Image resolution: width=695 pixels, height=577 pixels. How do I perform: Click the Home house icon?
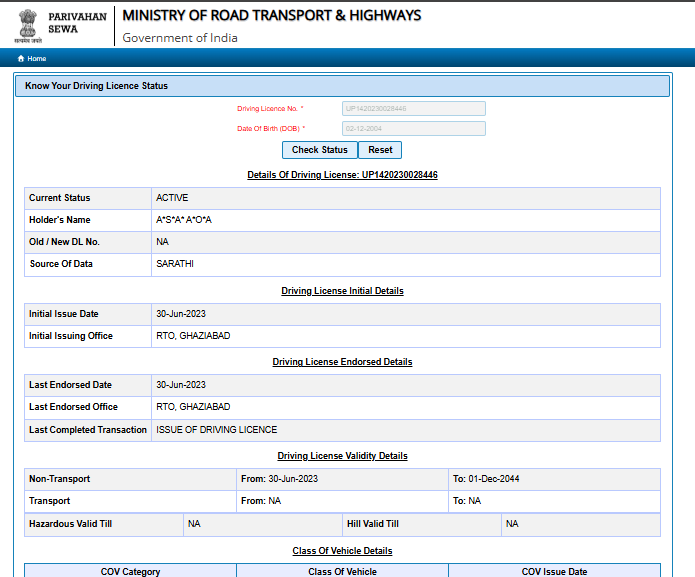pos(20,58)
